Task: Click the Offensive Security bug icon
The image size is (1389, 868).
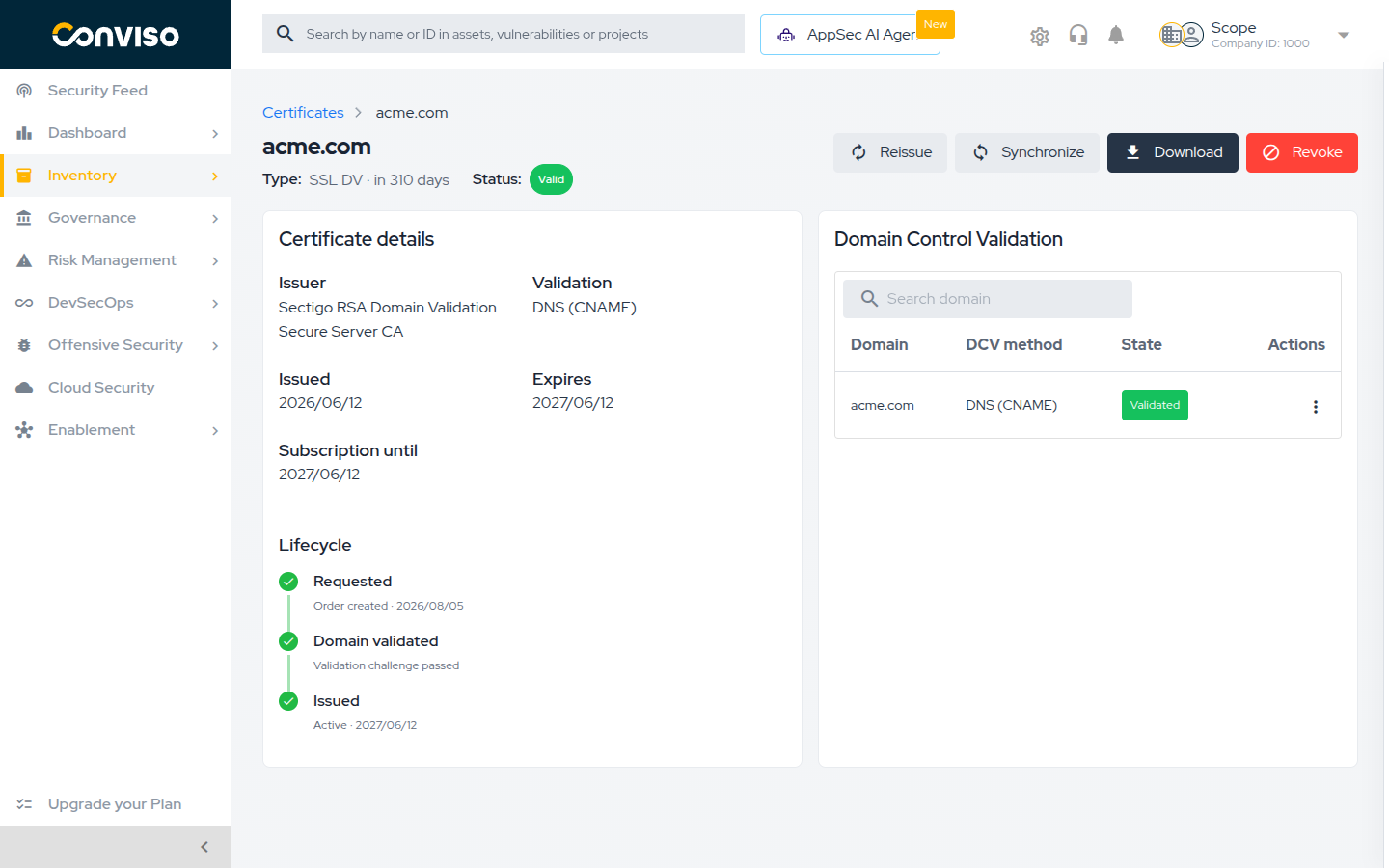Action: pyautogui.click(x=24, y=345)
